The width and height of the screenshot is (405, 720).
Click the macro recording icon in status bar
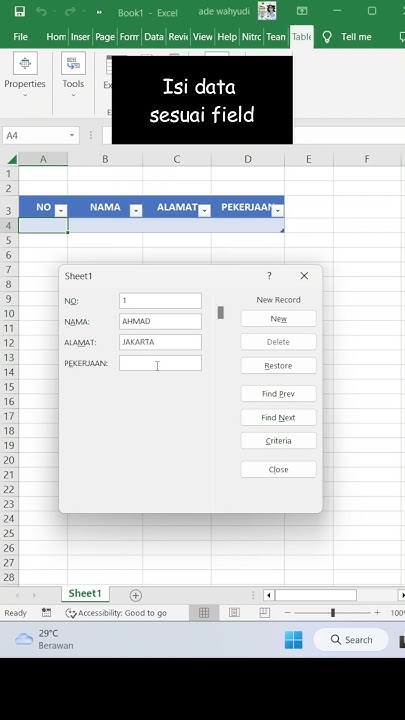click(x=46, y=613)
